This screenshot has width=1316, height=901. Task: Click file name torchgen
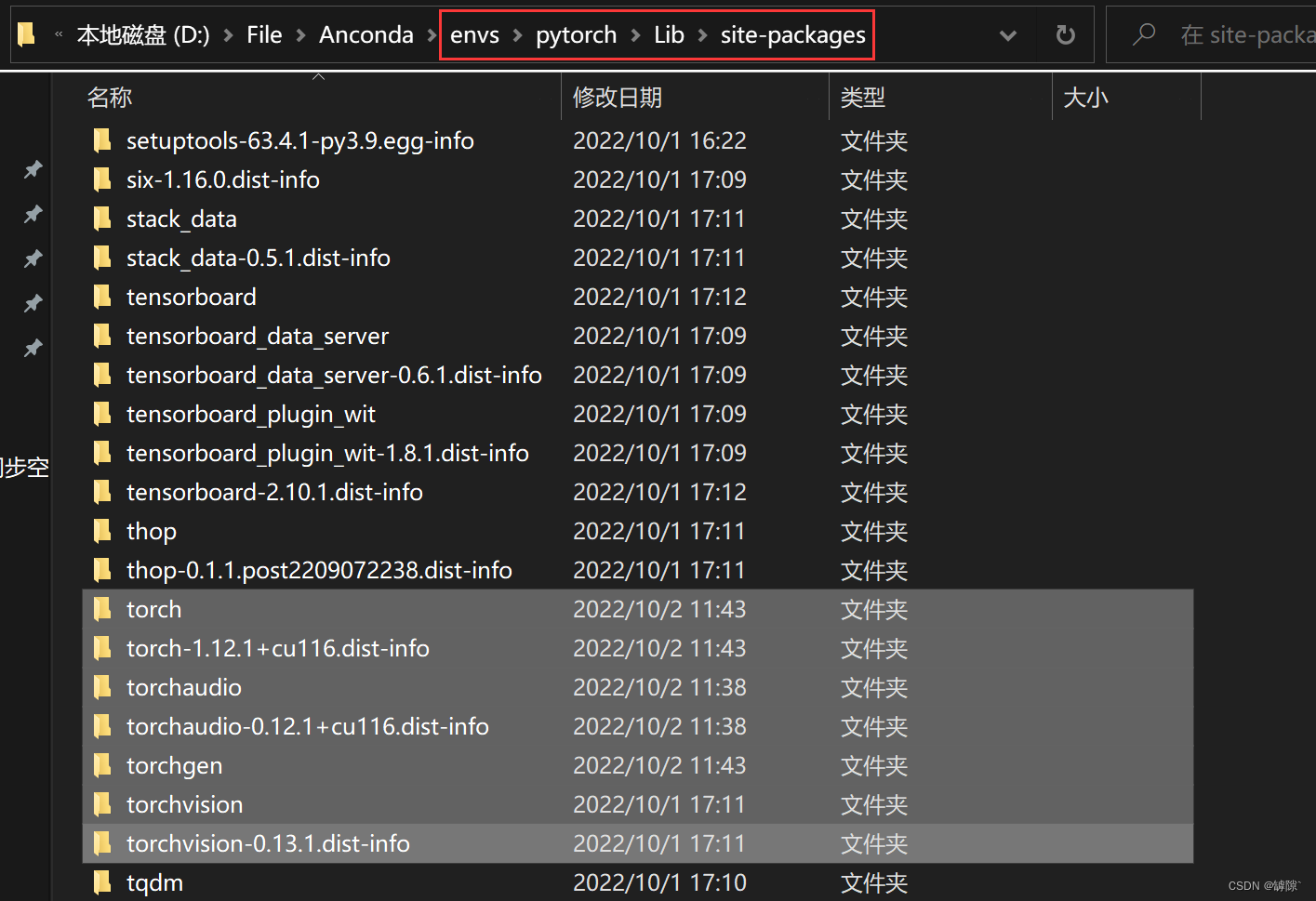click(175, 765)
